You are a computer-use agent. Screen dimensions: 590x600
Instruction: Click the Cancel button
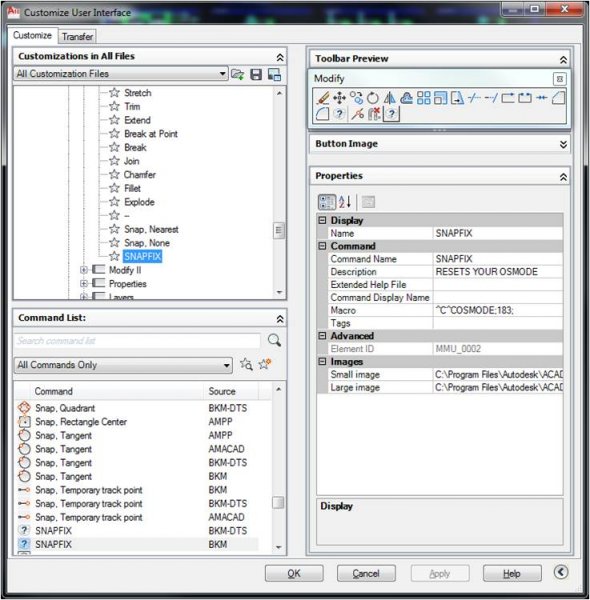click(366, 573)
